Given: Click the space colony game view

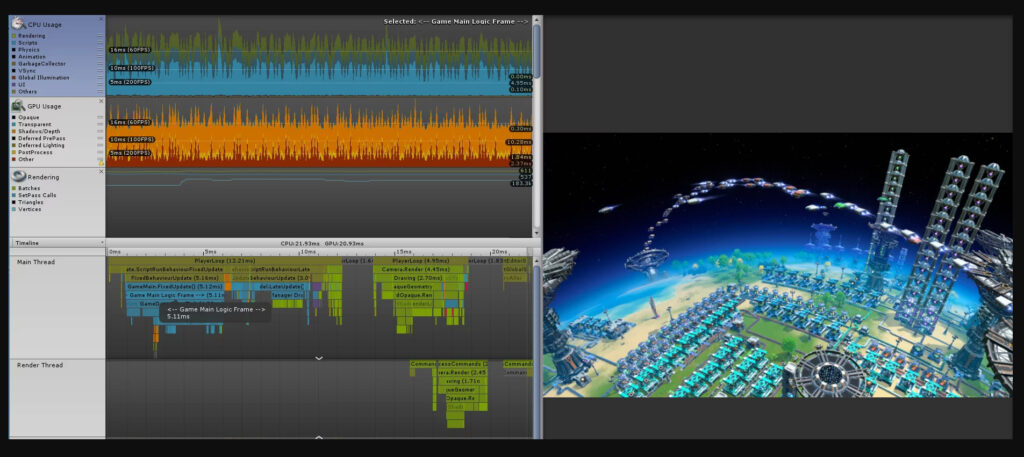Looking at the screenshot, I should (777, 265).
